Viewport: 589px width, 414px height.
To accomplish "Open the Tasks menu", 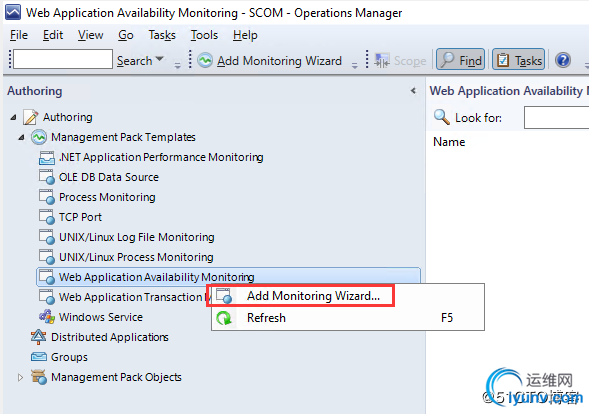I will 162,35.
